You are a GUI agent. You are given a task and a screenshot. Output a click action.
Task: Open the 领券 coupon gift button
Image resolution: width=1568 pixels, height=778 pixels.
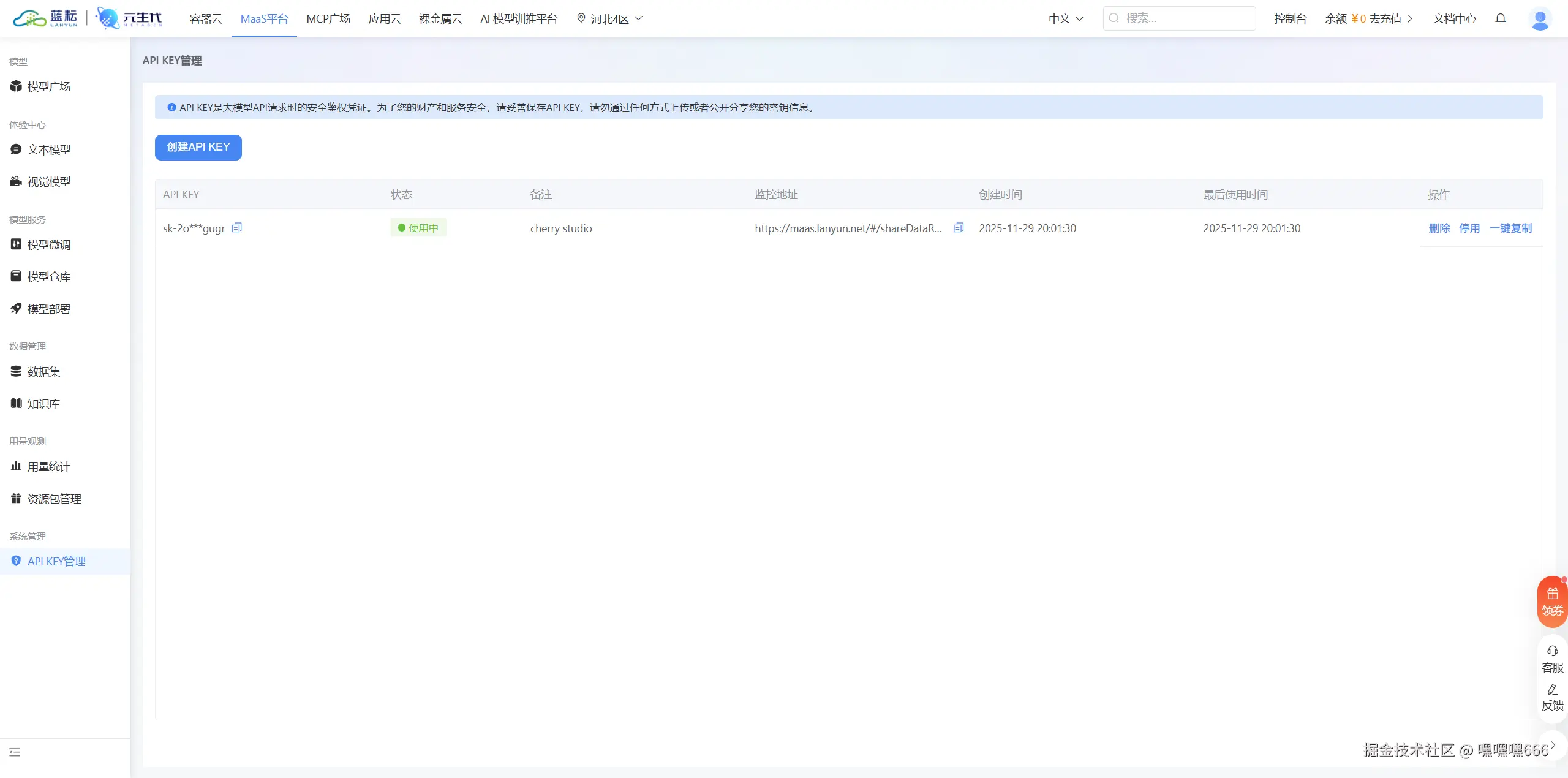point(1552,602)
